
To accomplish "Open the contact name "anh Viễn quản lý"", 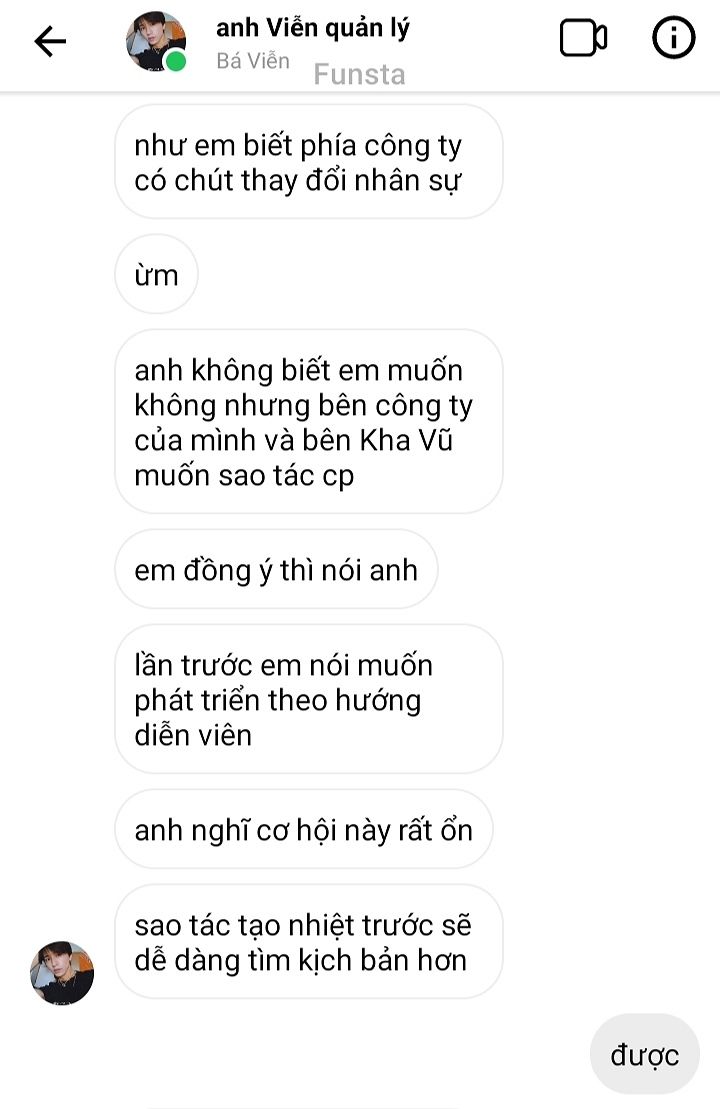I will pyautogui.click(x=313, y=28).
